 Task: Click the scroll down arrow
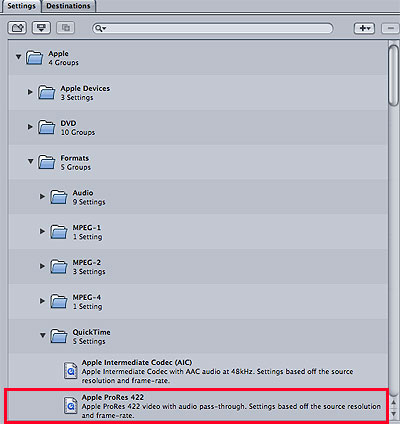394,414
